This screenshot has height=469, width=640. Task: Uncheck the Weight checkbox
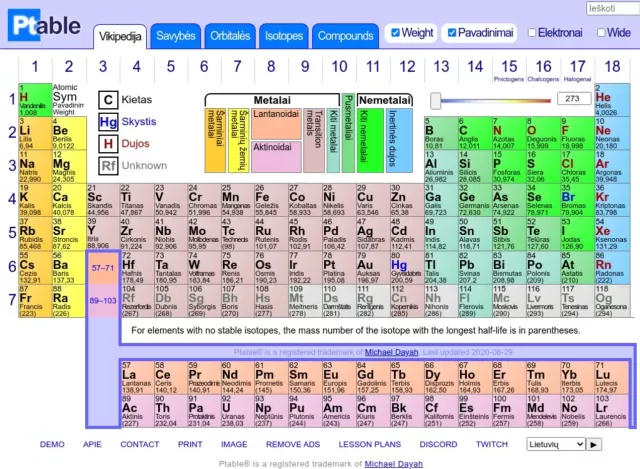click(x=396, y=33)
